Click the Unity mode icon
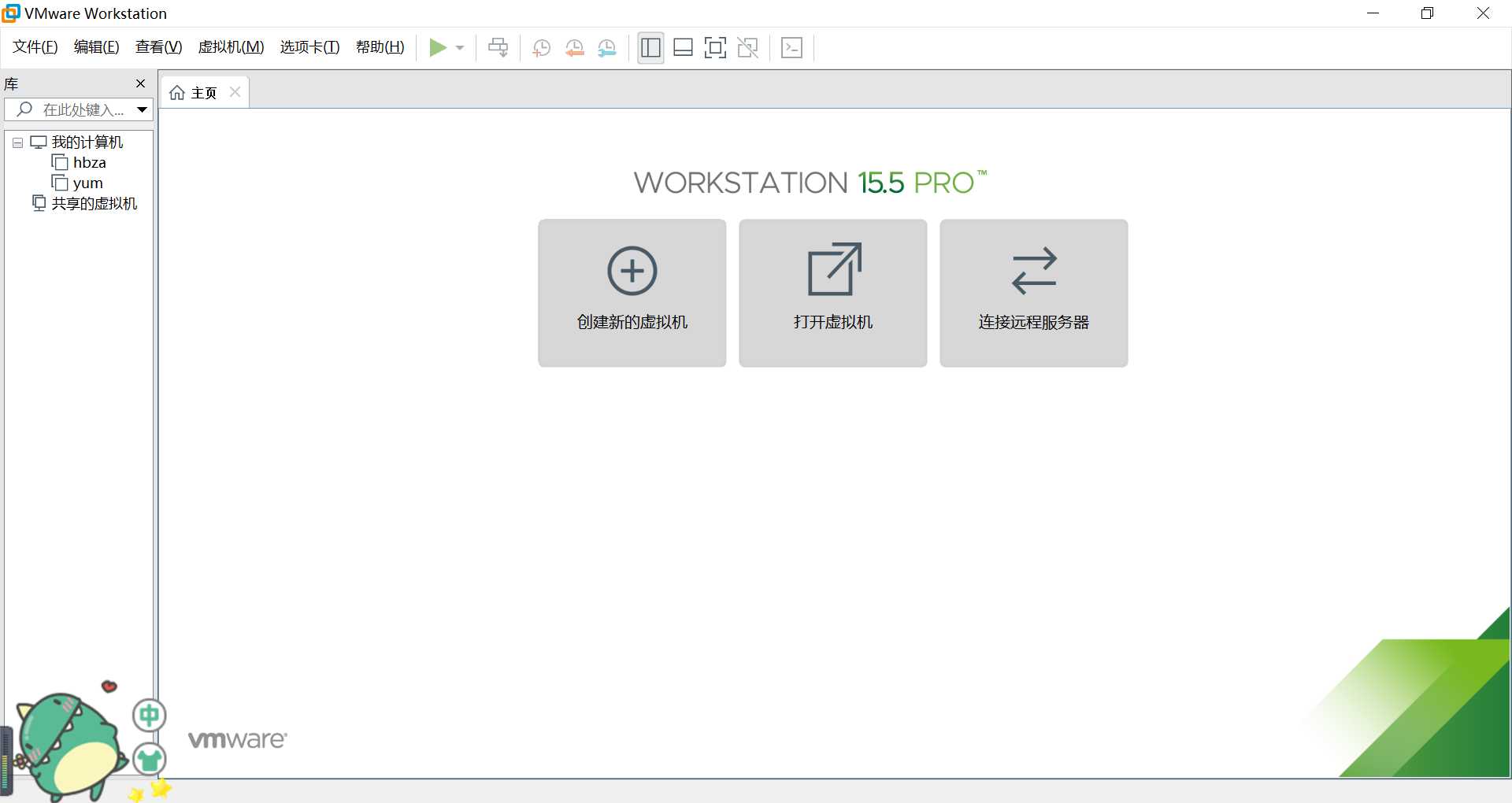This screenshot has height=803, width=1512. click(x=747, y=48)
